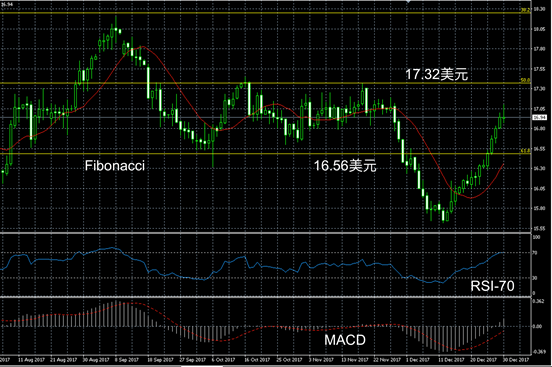Click the MACD 0.362 scale value
This screenshot has height=367, width=552.
538,301
